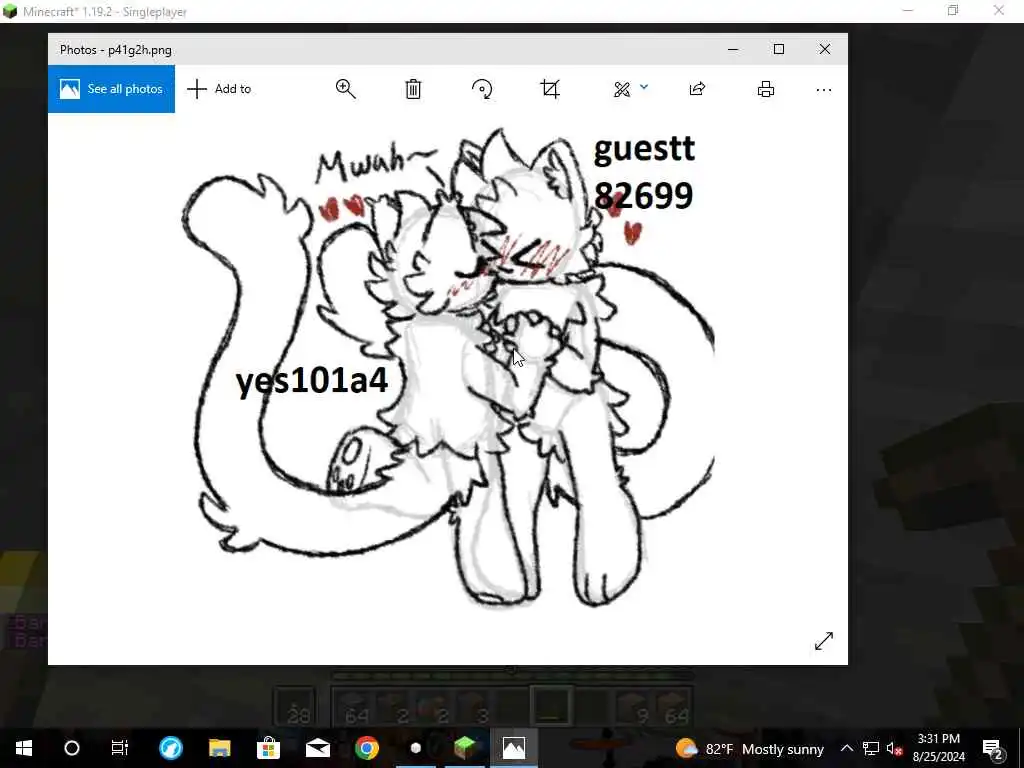Delete the photo with the trash icon
The image size is (1024, 768).
coord(413,89)
